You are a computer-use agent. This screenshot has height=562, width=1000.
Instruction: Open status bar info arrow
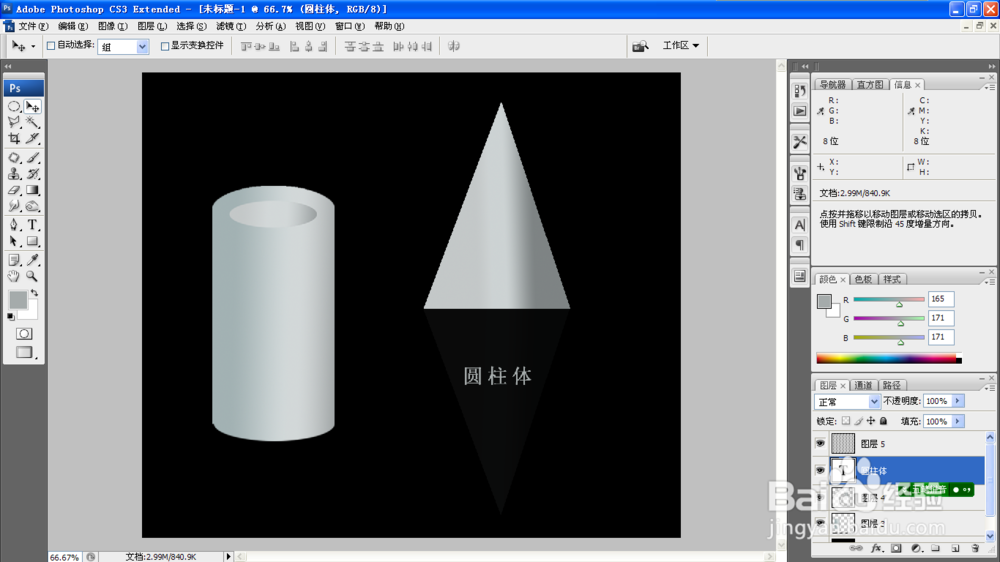click(x=228, y=557)
